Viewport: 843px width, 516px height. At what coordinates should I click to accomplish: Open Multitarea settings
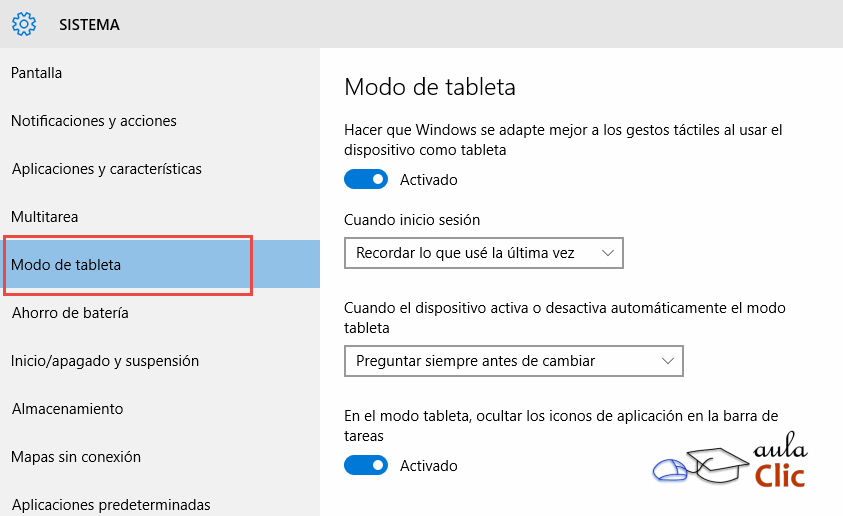(x=45, y=217)
